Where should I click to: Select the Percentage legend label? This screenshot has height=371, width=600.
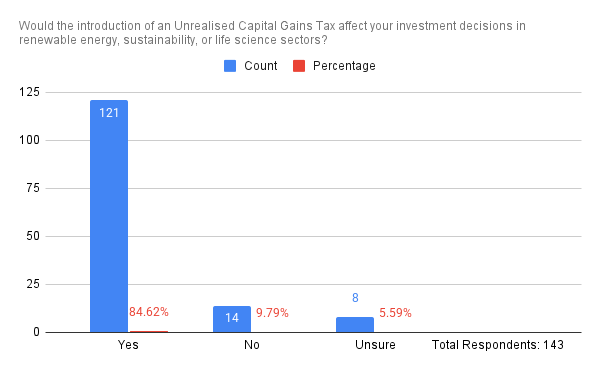[344, 66]
